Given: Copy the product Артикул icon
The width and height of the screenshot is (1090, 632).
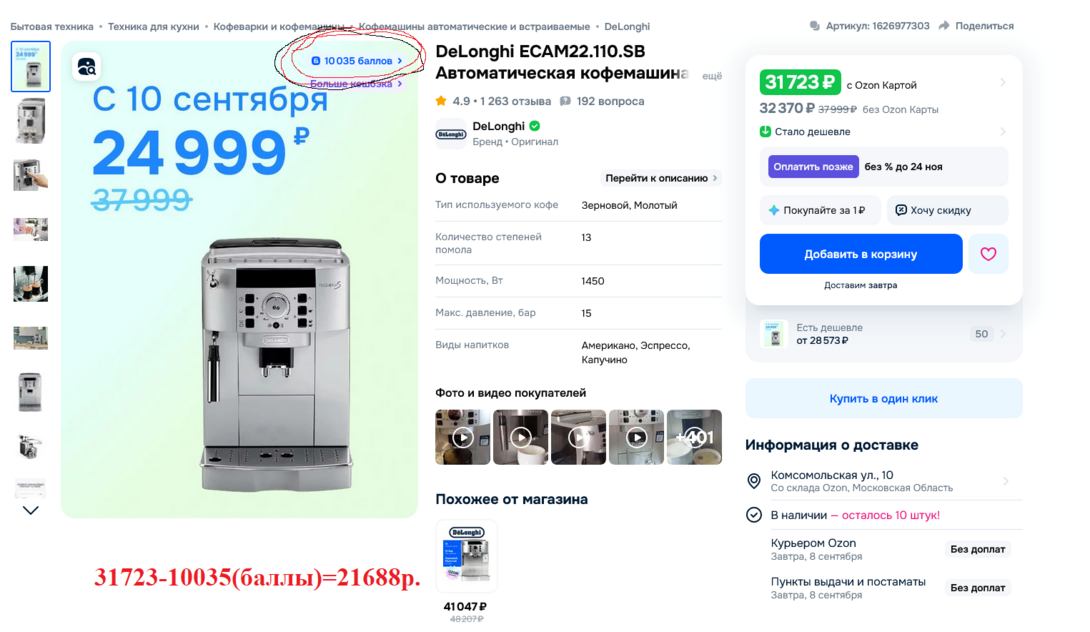Looking at the screenshot, I should pyautogui.click(x=814, y=26).
